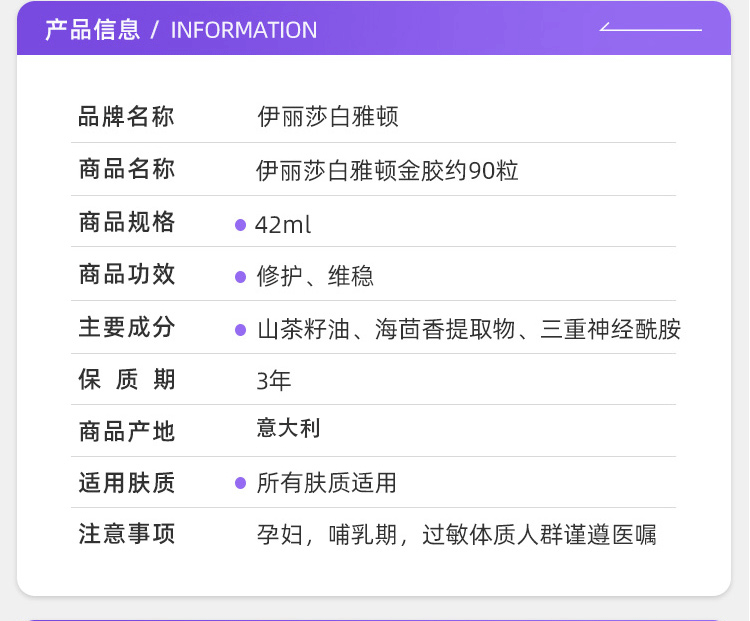Select the 保质期 label

point(126,380)
